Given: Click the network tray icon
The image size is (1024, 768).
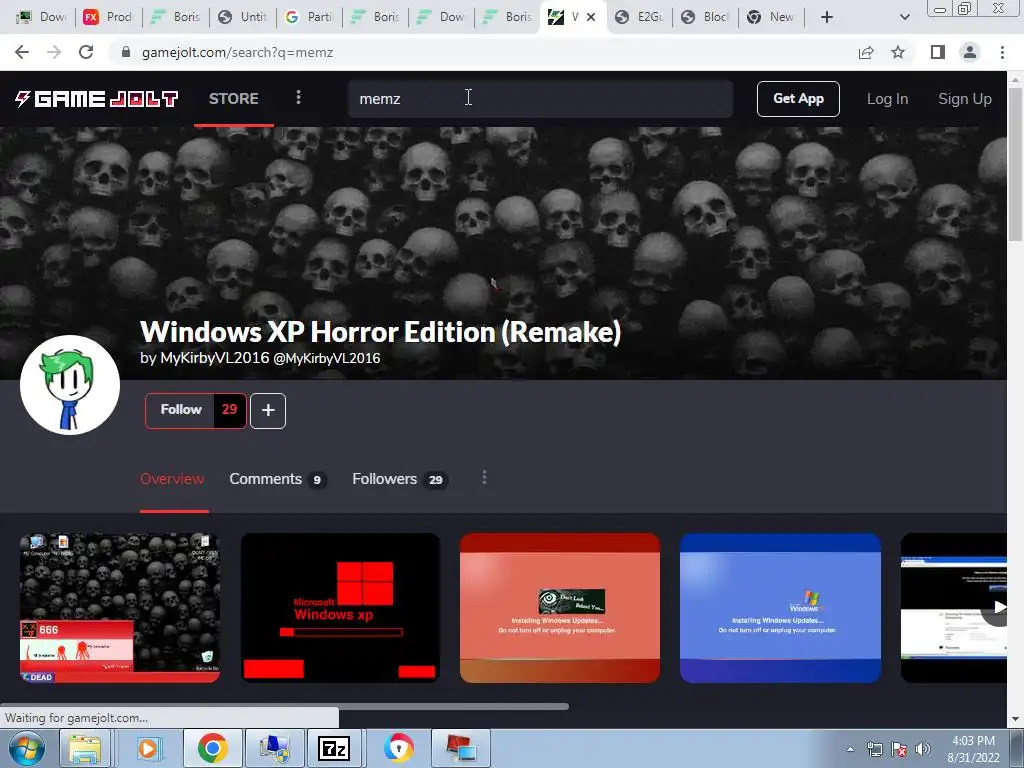Looking at the screenshot, I should 874,749.
